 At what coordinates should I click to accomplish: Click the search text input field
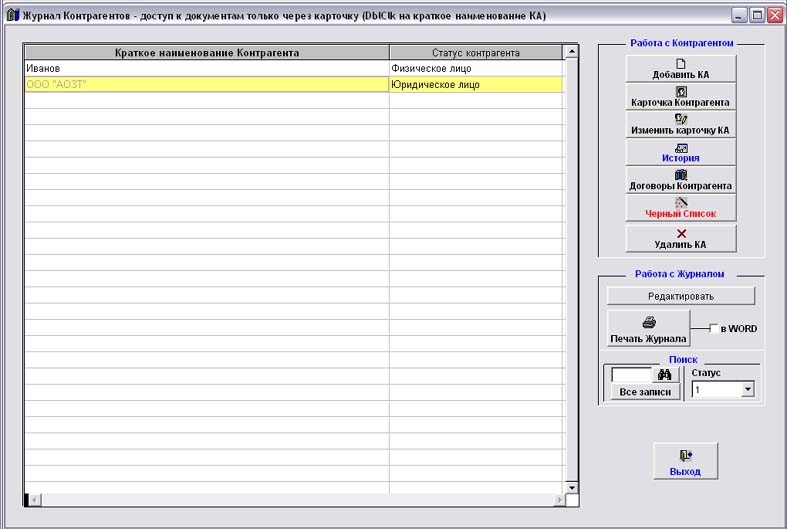(x=631, y=374)
